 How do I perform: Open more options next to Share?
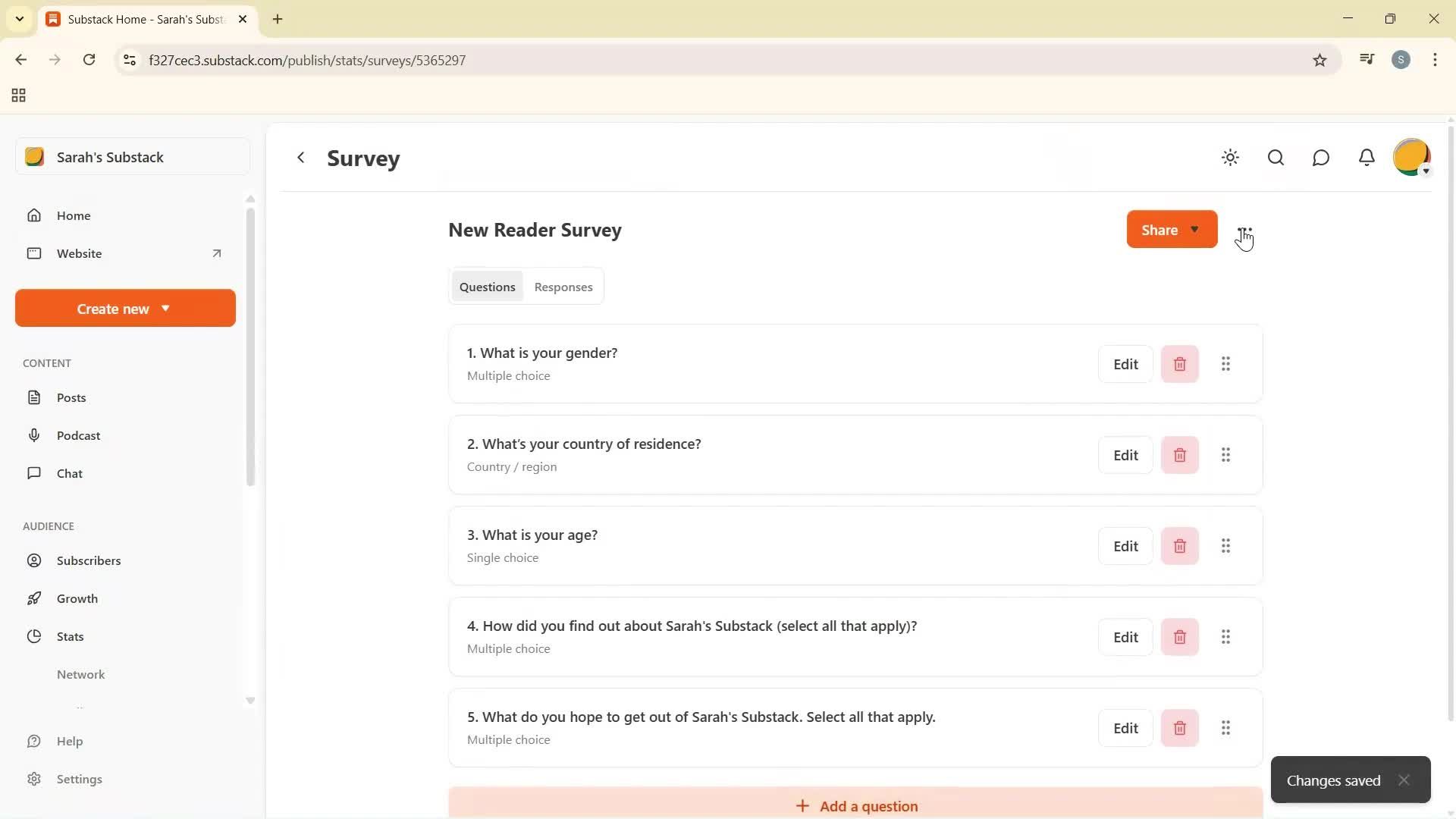pyautogui.click(x=1244, y=230)
